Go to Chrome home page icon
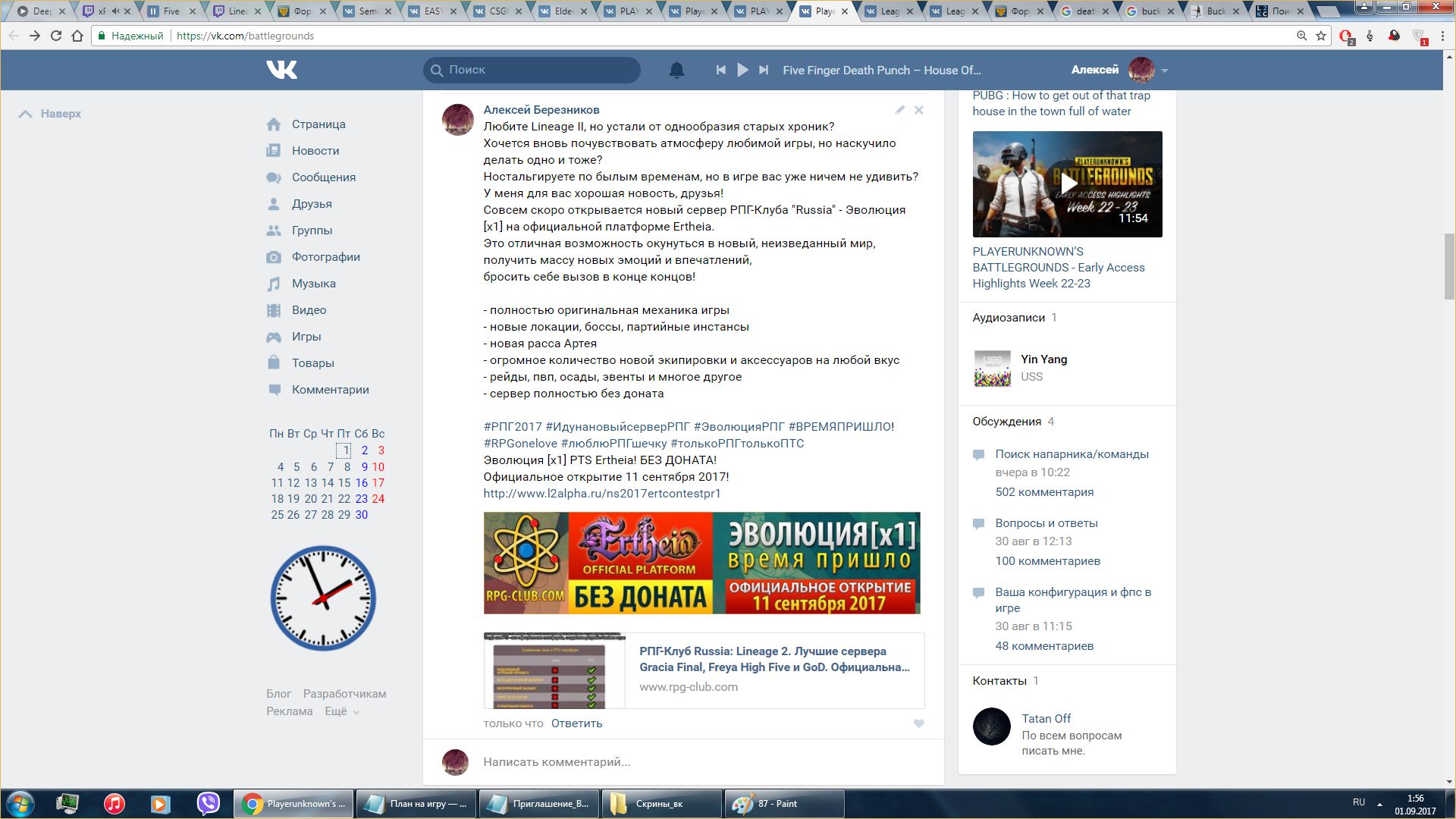This screenshot has width=1456, height=819. click(x=77, y=36)
